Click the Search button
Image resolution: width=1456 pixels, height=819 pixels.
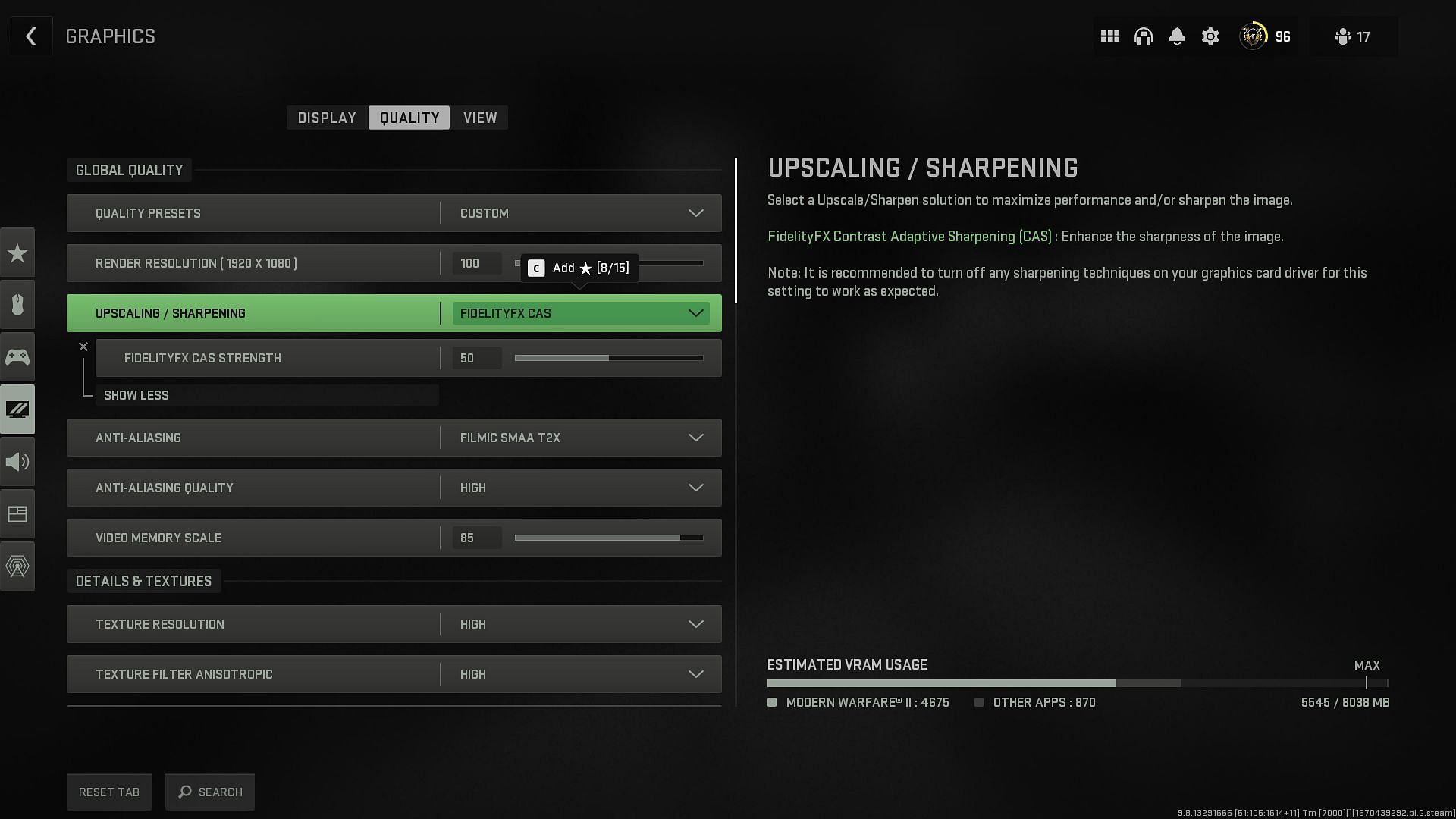(x=210, y=792)
